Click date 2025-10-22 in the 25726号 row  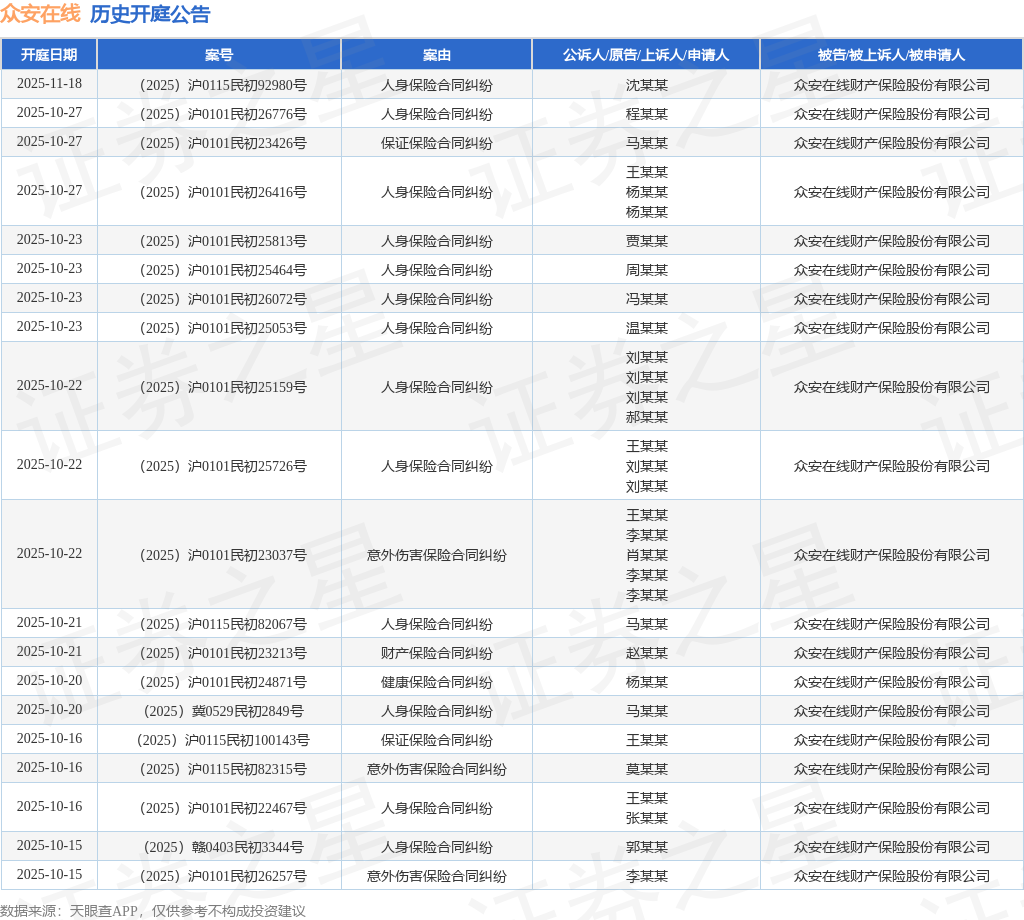pos(49,465)
